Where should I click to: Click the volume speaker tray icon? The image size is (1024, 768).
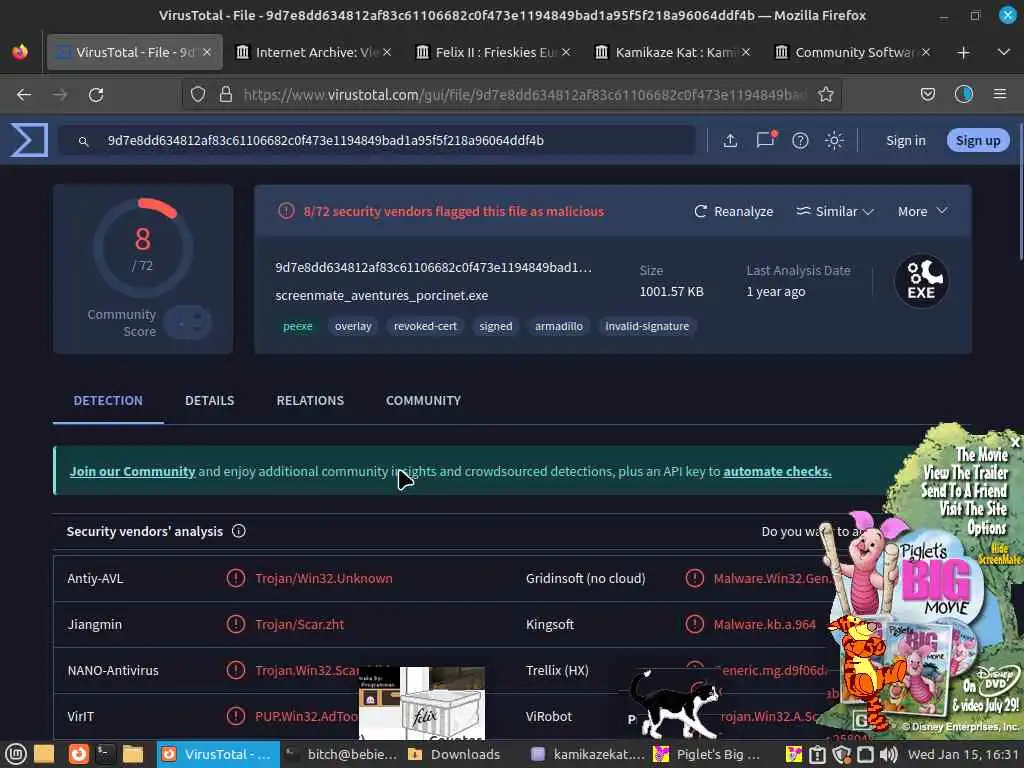(888, 754)
